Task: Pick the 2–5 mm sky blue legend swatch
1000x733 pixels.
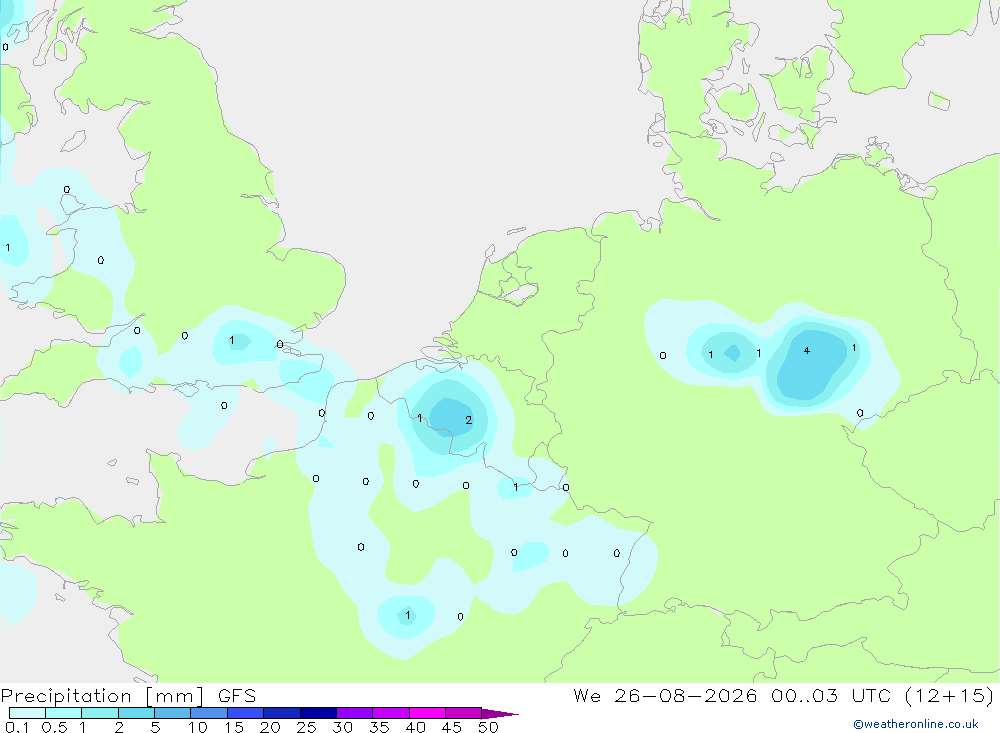Action: click(136, 713)
